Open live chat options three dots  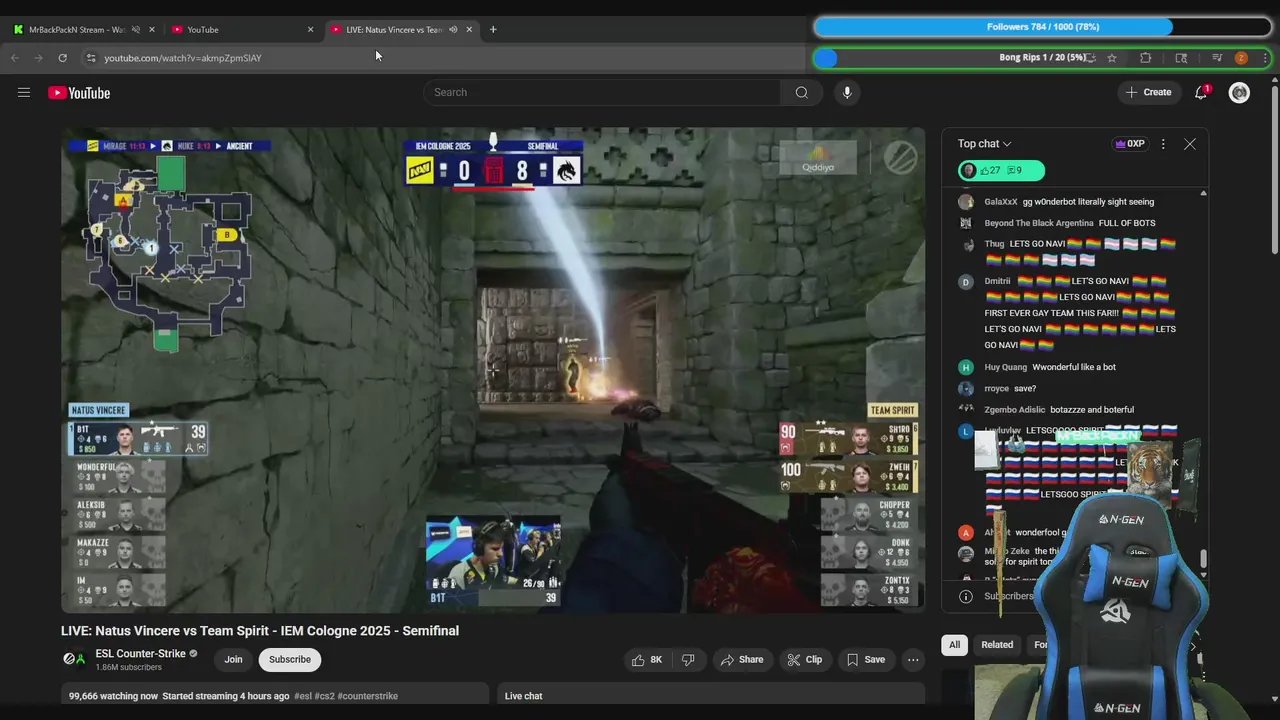1163,144
